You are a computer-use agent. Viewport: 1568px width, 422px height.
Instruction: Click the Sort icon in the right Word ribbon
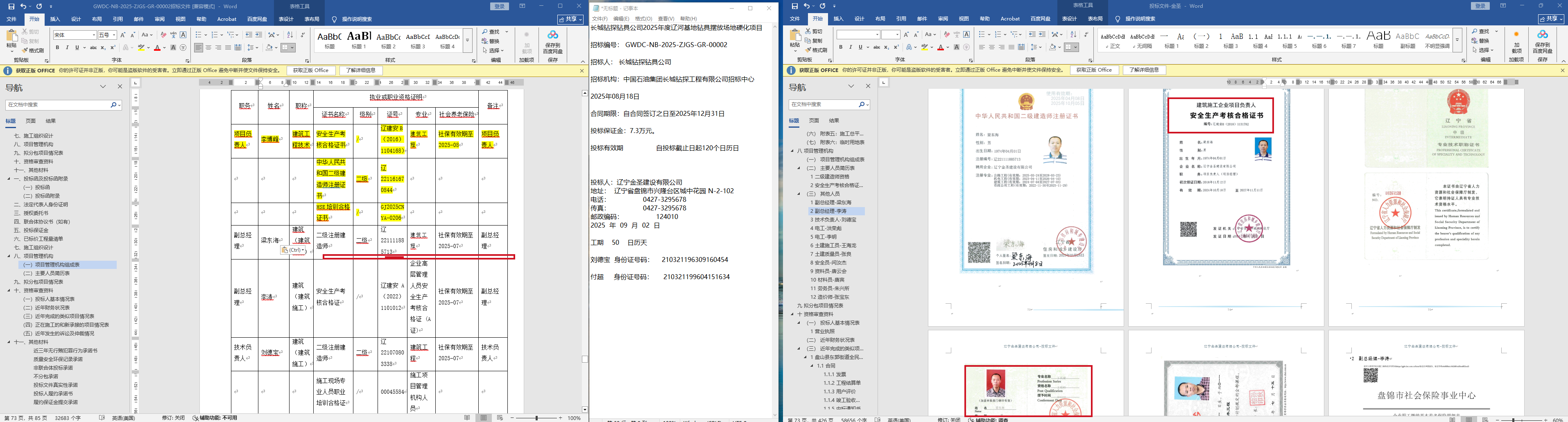tap(1073, 35)
